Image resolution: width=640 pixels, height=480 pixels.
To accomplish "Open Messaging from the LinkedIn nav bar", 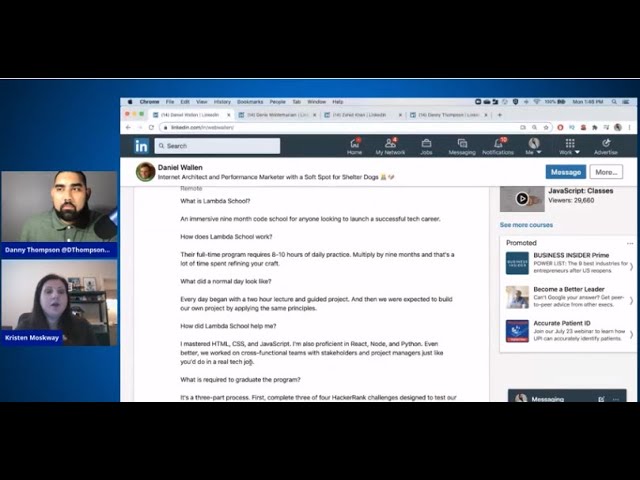I will click(x=462, y=147).
